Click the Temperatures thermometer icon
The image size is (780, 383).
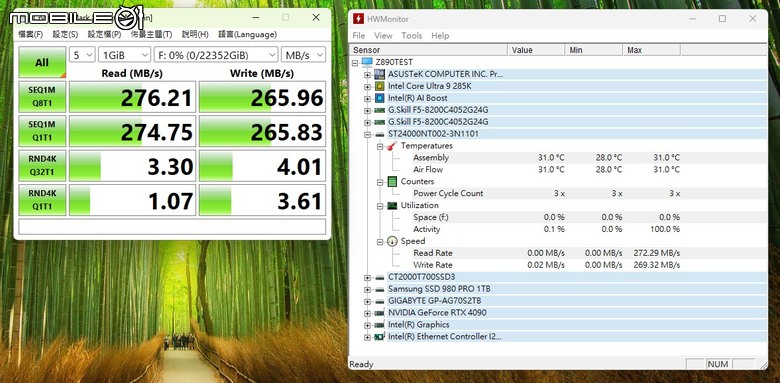point(392,146)
